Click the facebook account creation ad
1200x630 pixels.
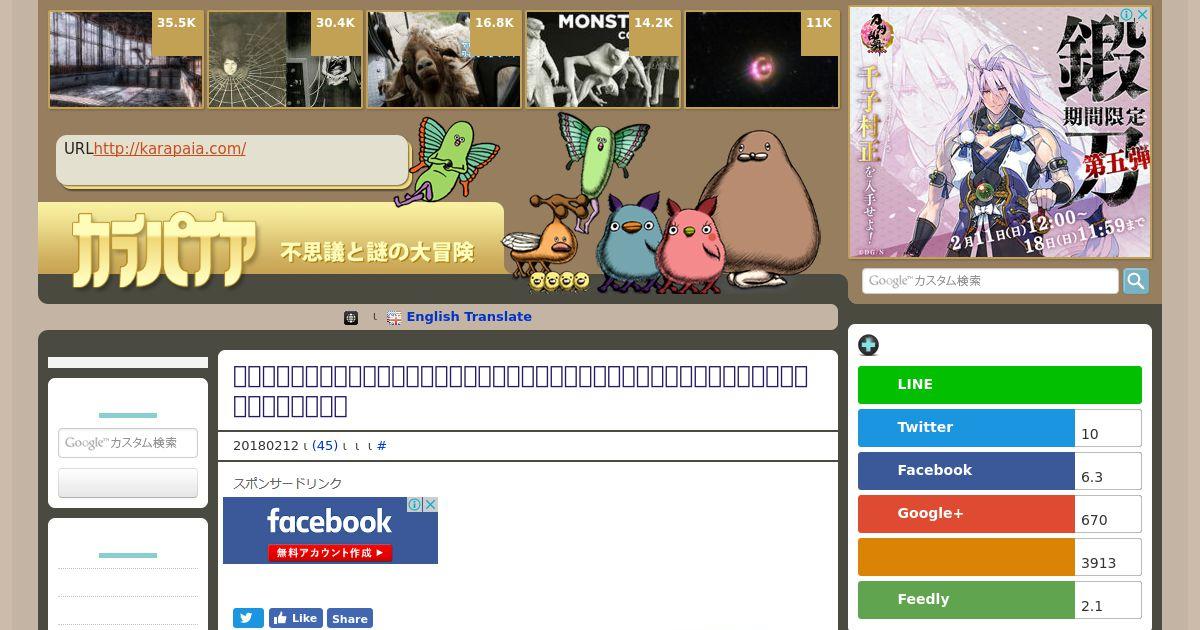330,530
